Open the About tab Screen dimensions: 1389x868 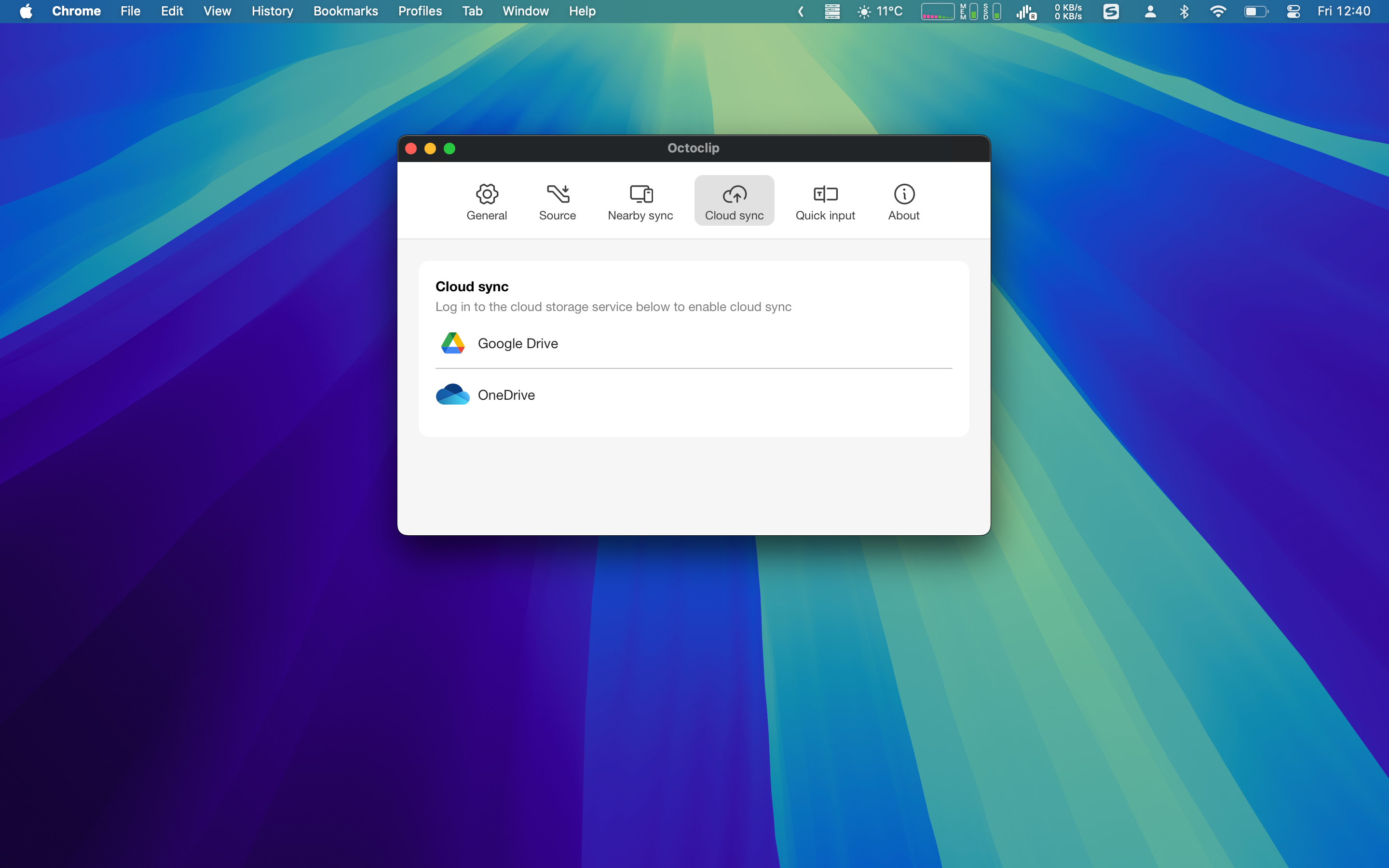903,201
